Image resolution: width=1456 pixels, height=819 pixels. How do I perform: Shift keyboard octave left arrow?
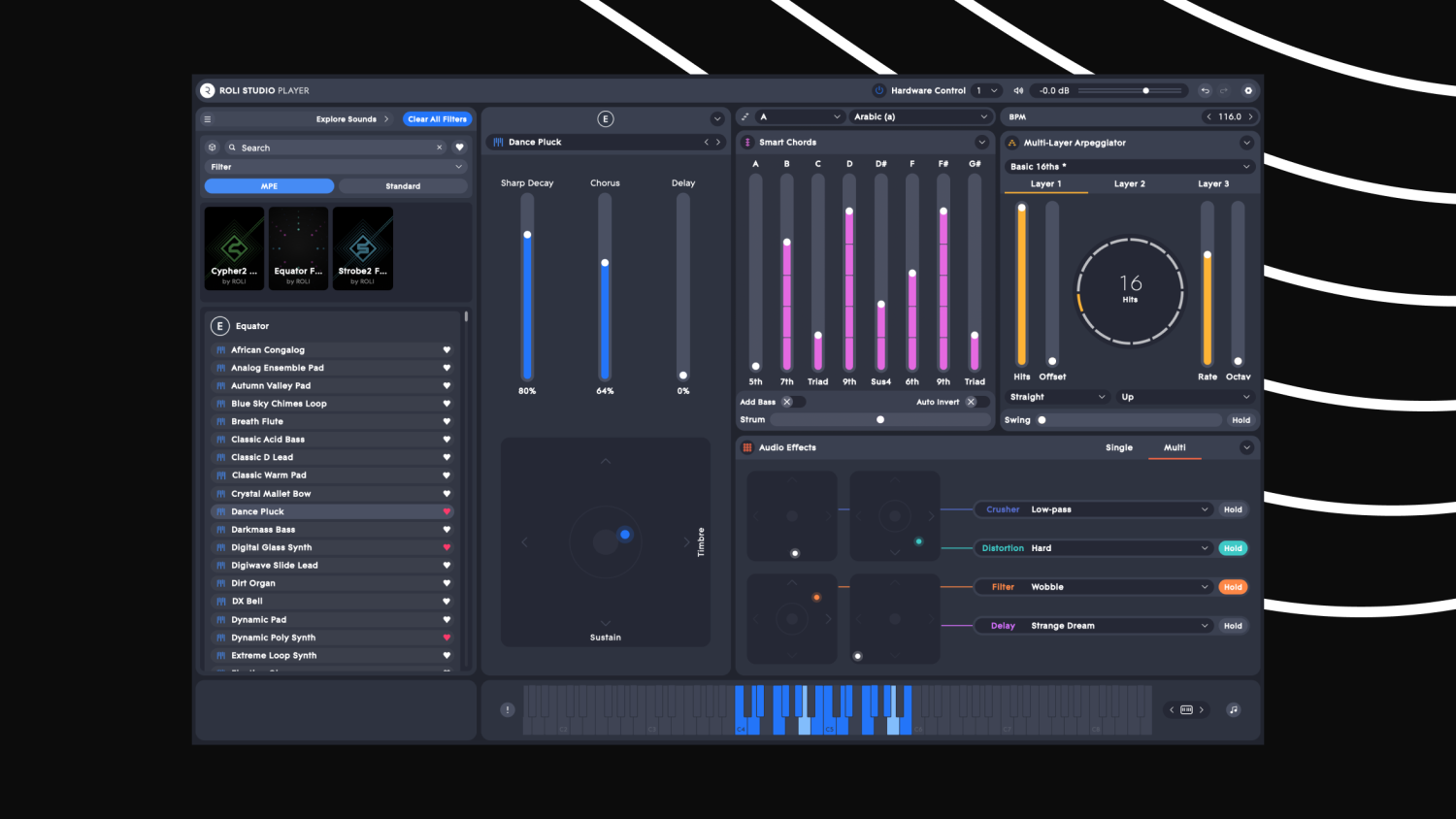point(1172,709)
